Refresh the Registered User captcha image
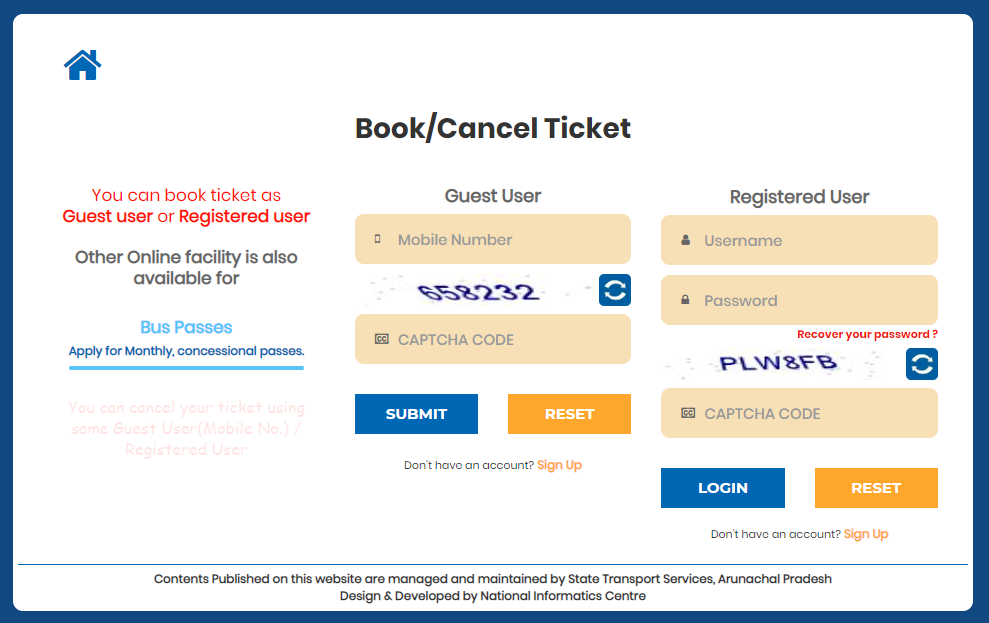This screenshot has width=989, height=623. click(x=922, y=364)
